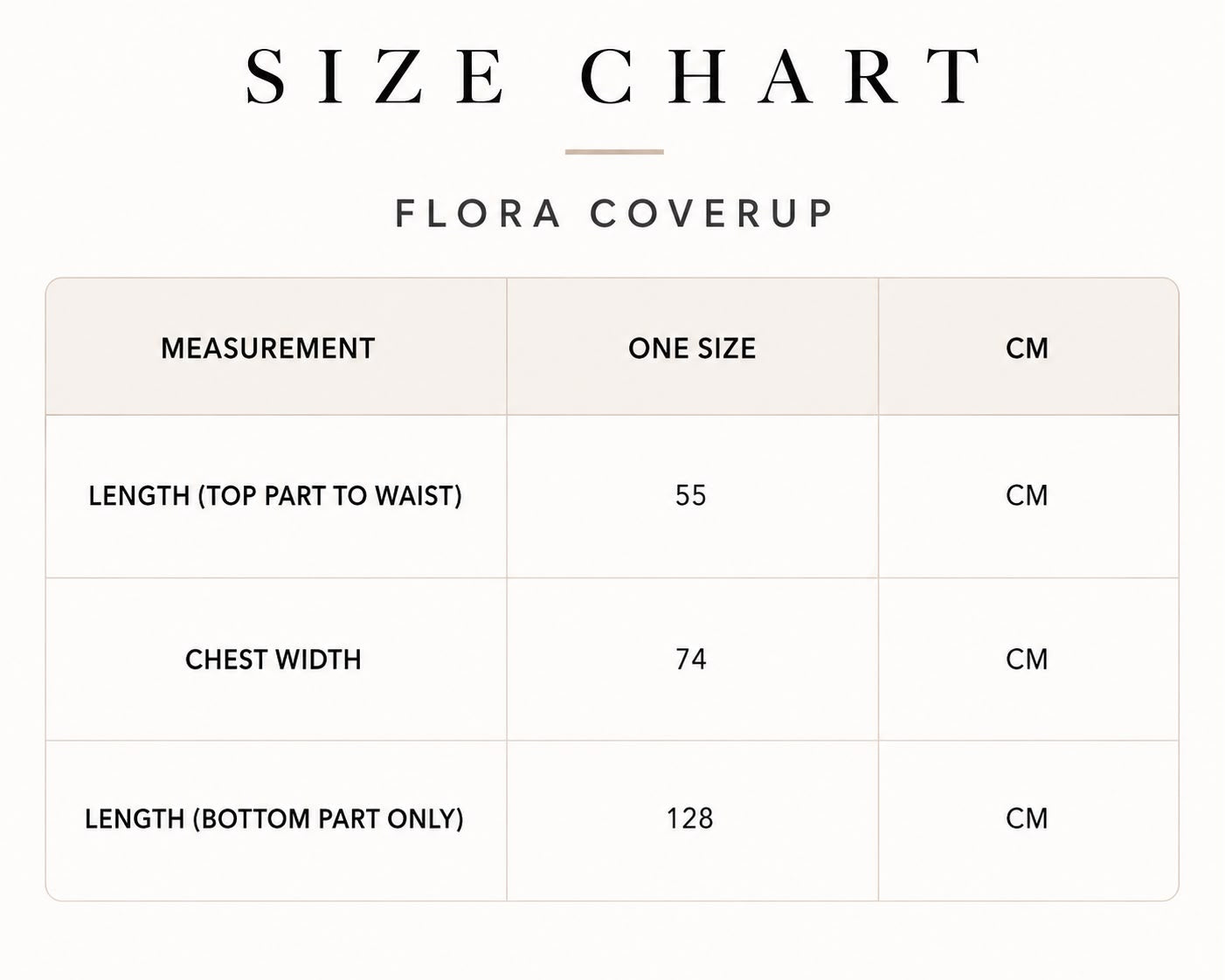
Task: Click the ONE SIZE column header
Action: (x=692, y=349)
